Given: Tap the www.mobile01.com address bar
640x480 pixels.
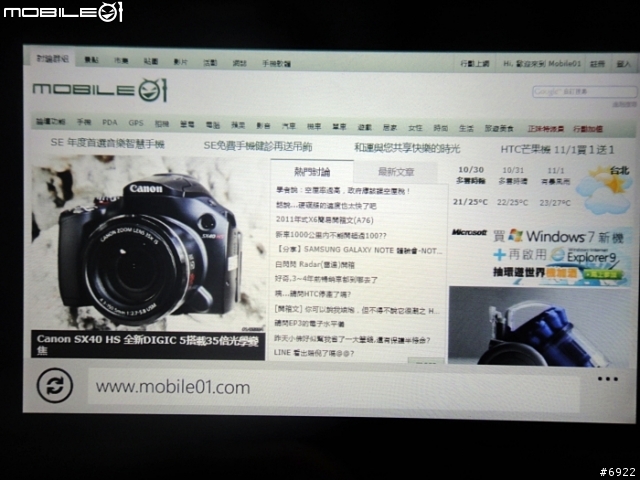Looking at the screenshot, I should pyautogui.click(x=333, y=387).
